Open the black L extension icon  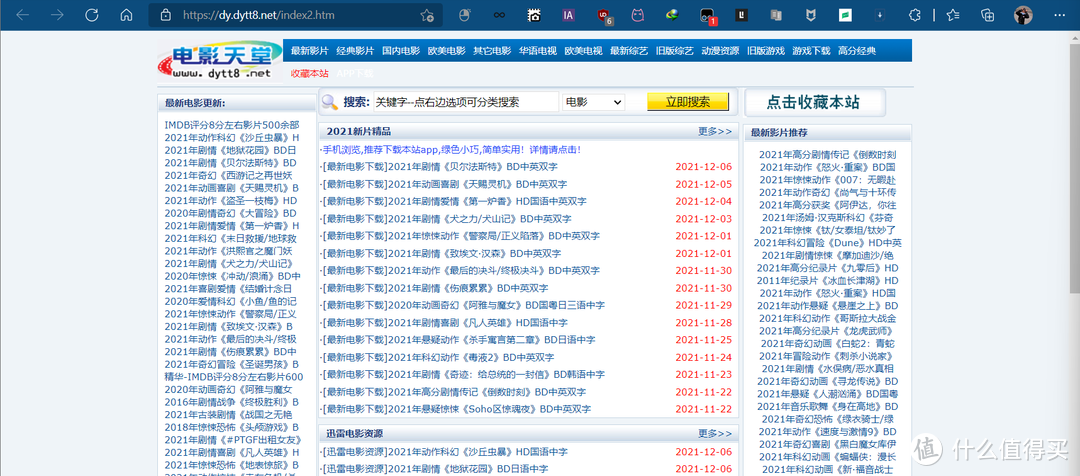[741, 14]
